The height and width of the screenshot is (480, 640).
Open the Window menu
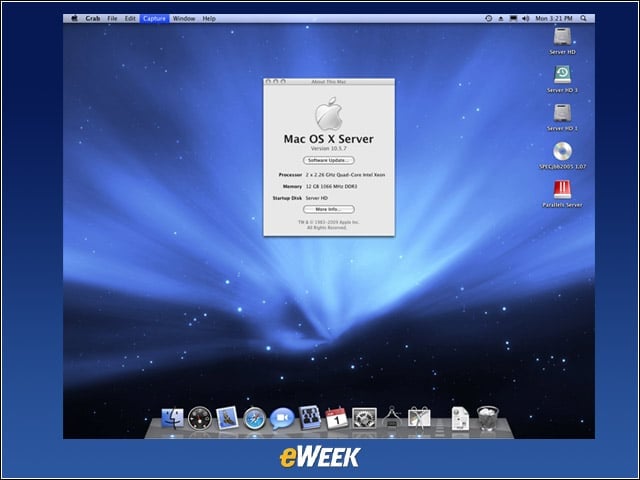(x=184, y=18)
